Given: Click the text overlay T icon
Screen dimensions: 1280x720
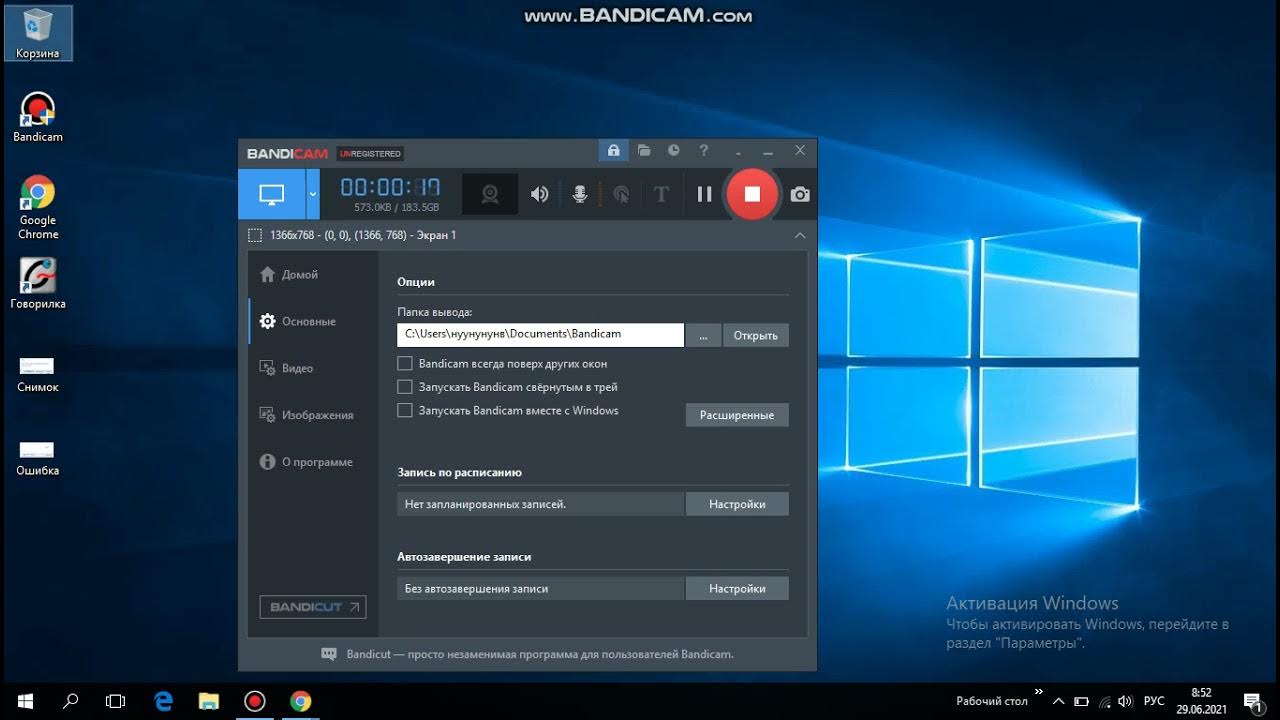Looking at the screenshot, I should coord(661,194).
